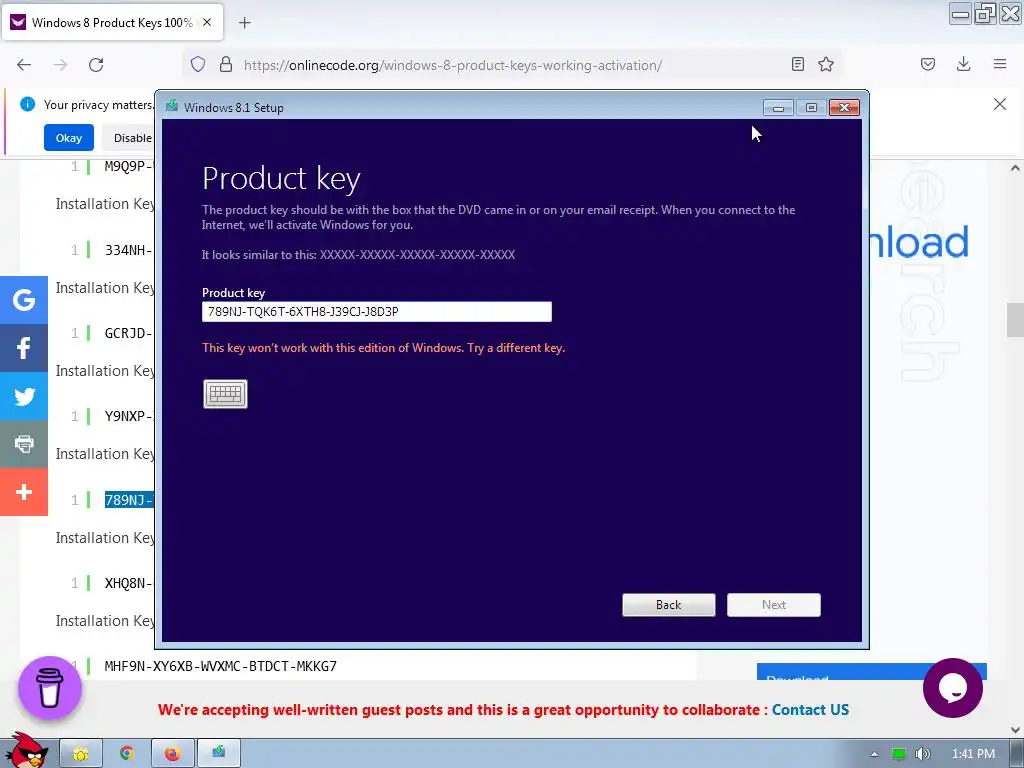Switch to Windows Setup taskbar icon
Image resolution: width=1024 pixels, height=768 pixels.
218,754
